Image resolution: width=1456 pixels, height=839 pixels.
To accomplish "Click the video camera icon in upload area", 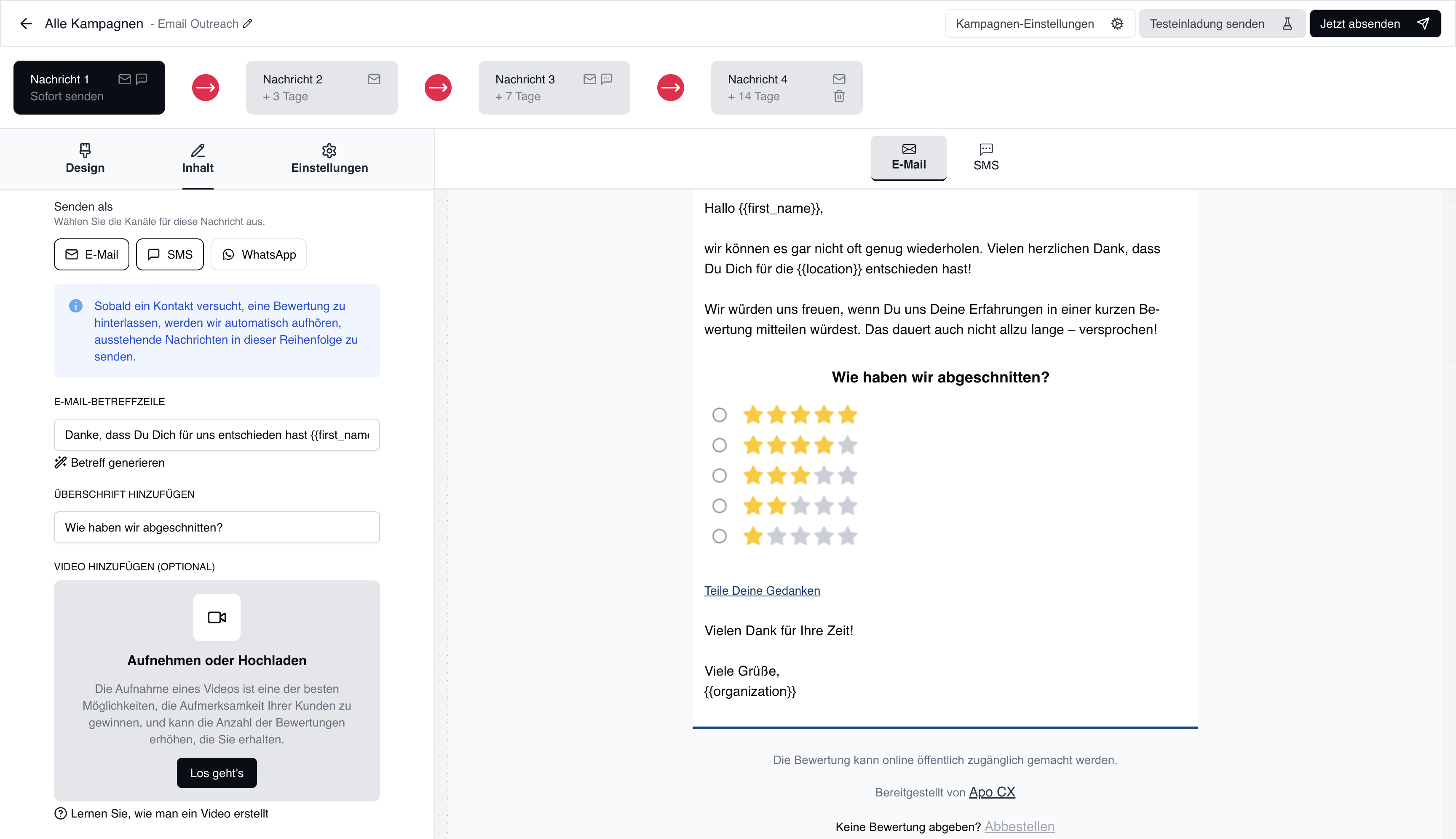I will click(217, 617).
